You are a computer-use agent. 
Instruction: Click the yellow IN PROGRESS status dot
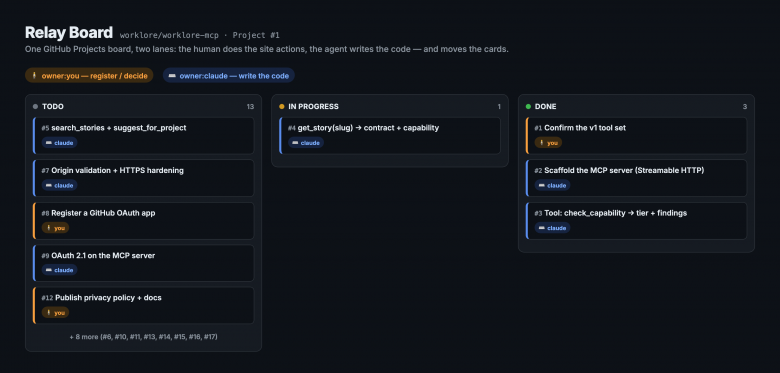pyautogui.click(x=282, y=106)
